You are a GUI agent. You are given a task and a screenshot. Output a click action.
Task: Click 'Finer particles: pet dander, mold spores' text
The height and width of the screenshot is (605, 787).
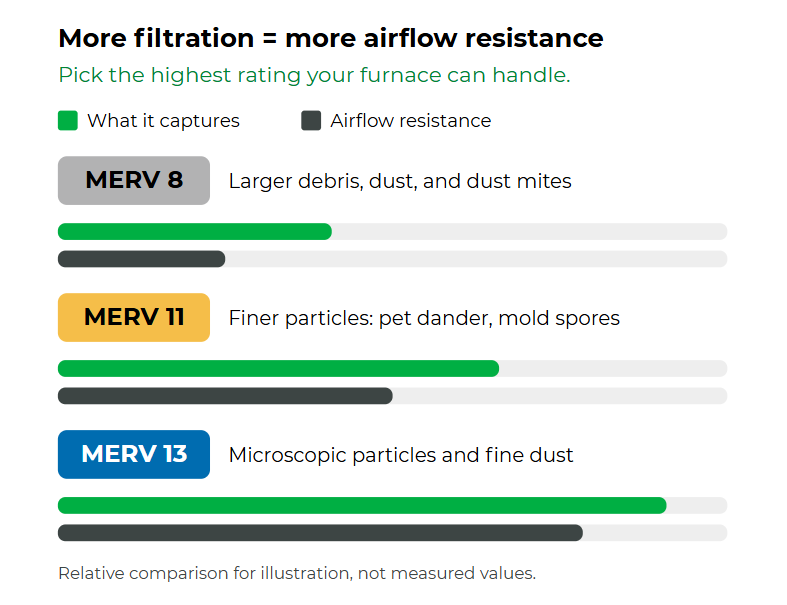[x=424, y=318]
